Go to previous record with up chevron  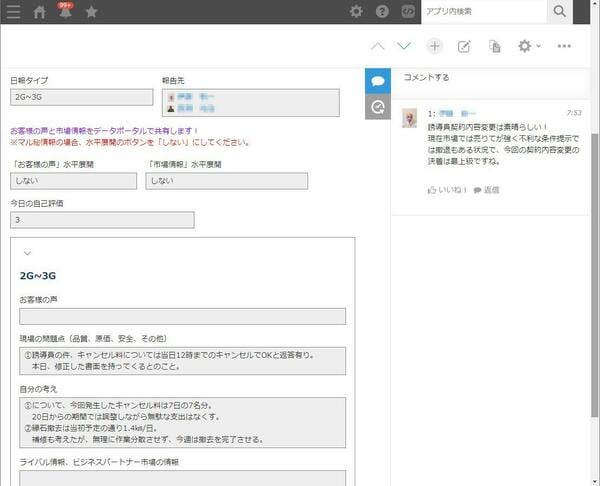pyautogui.click(x=377, y=46)
